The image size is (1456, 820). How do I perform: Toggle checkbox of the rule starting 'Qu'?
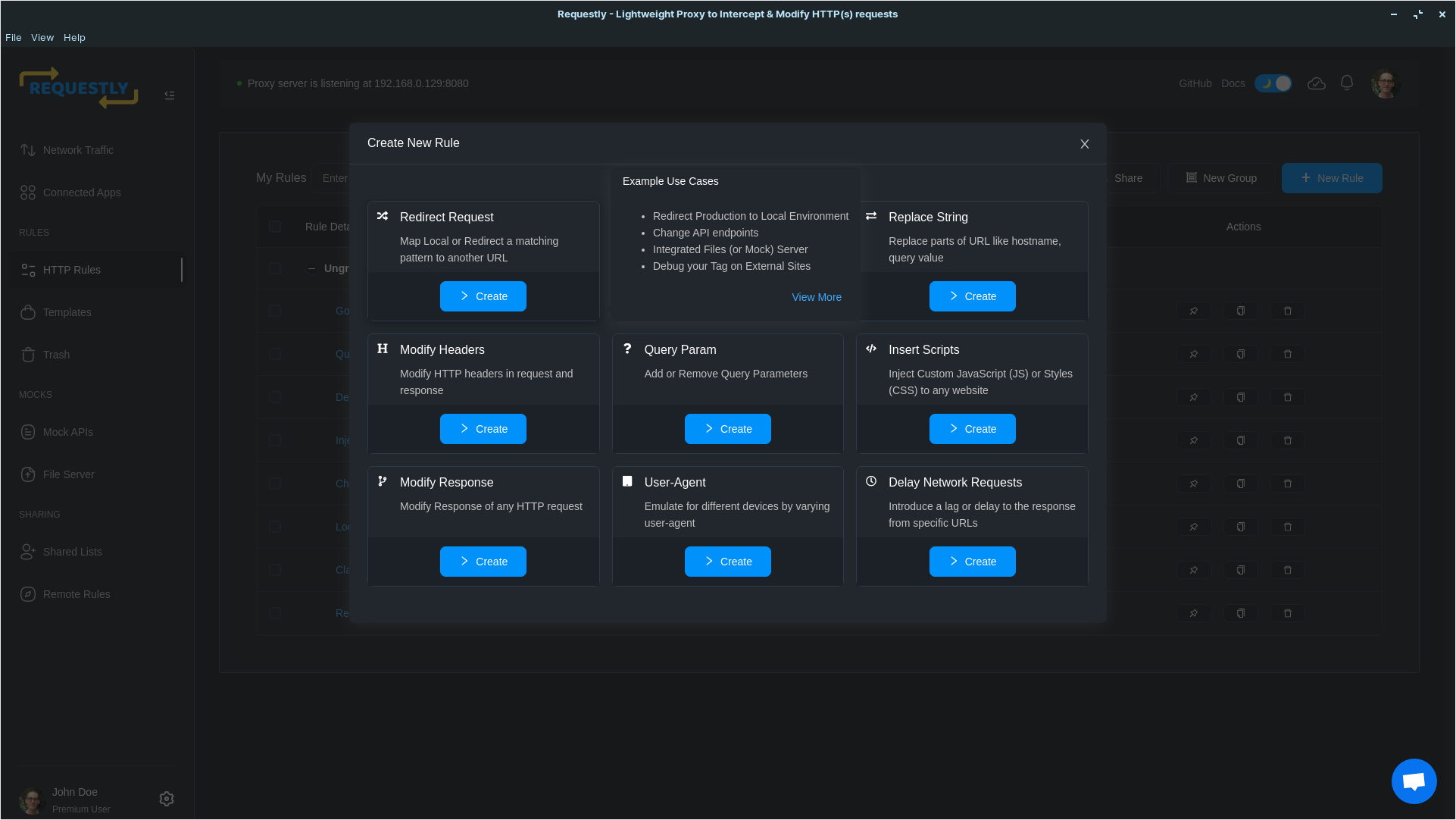point(275,354)
